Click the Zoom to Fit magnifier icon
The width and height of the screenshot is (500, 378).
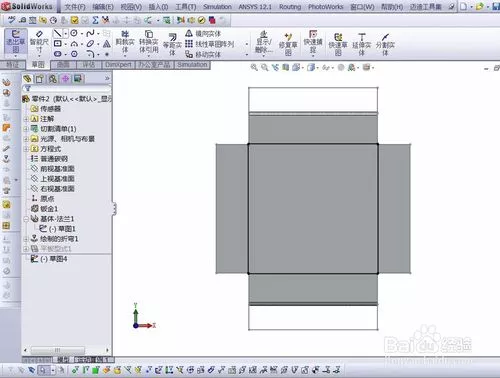tap(254, 67)
